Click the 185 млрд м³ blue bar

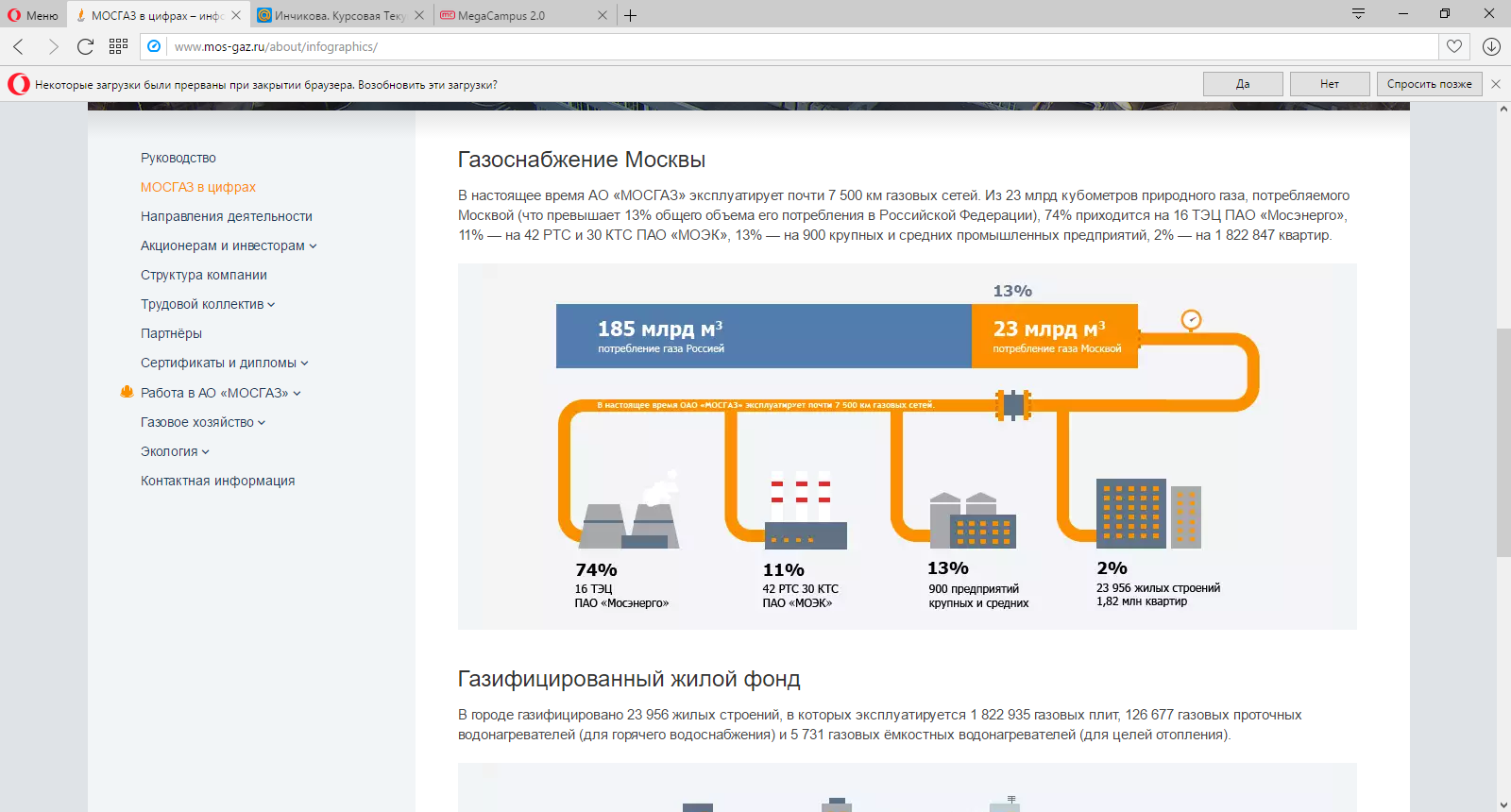click(764, 336)
